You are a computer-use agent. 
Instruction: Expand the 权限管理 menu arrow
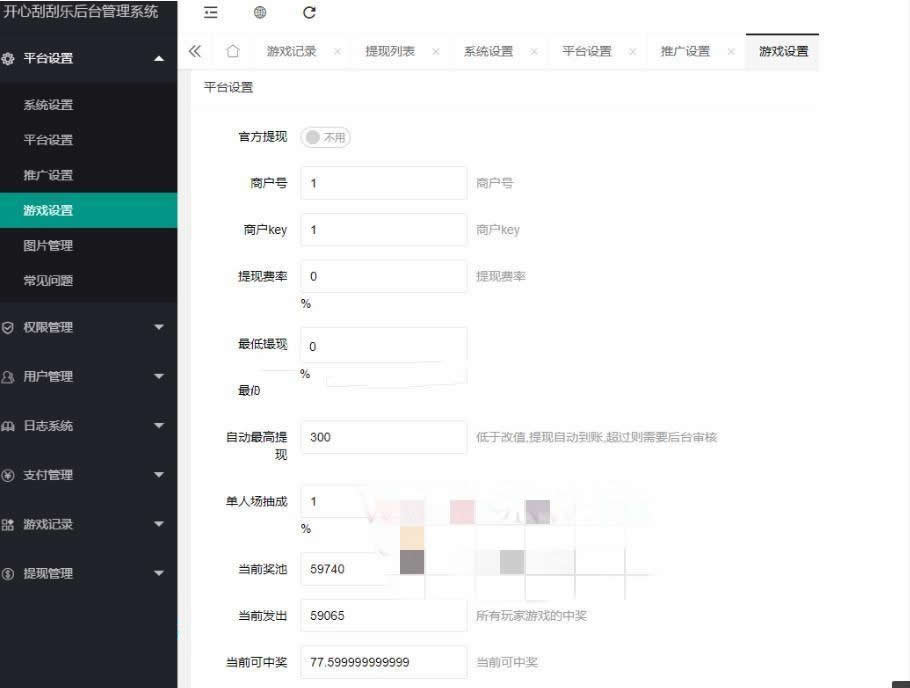[159, 327]
